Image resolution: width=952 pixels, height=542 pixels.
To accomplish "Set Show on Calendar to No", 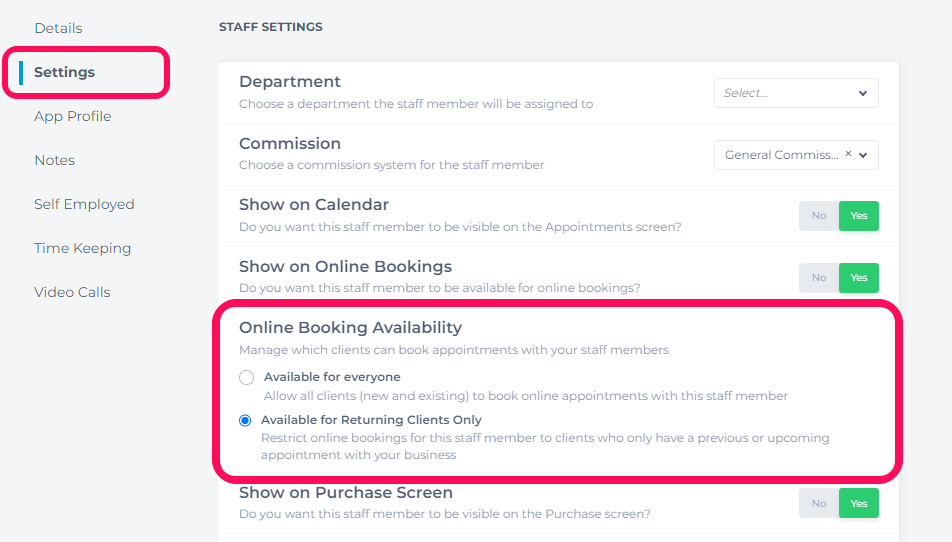I will (x=819, y=215).
